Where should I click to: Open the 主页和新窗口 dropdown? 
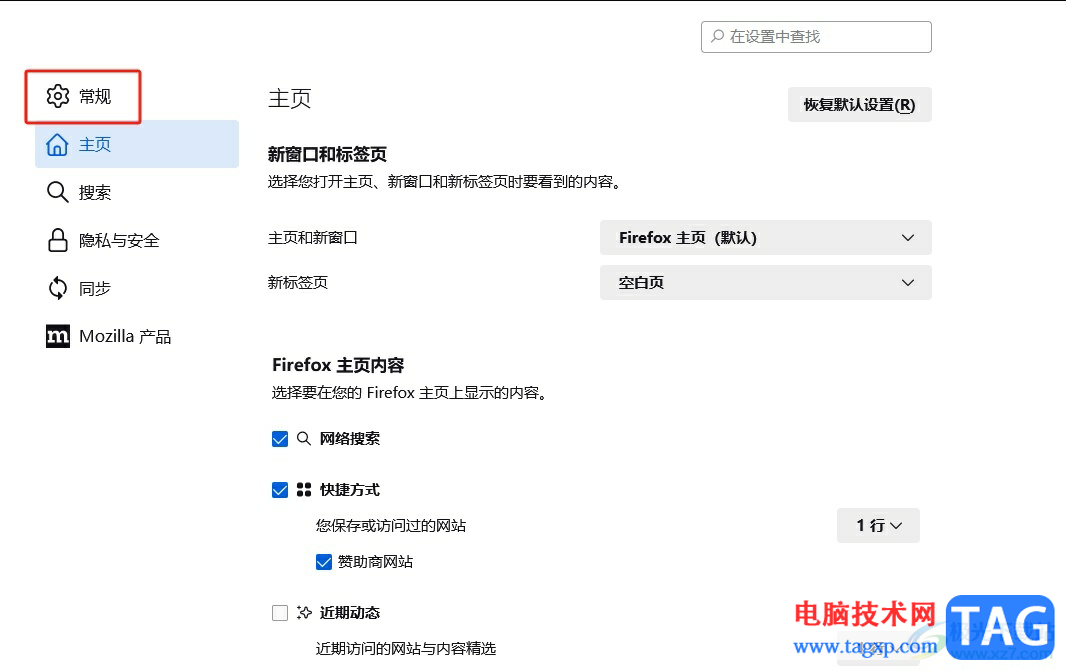tap(765, 238)
